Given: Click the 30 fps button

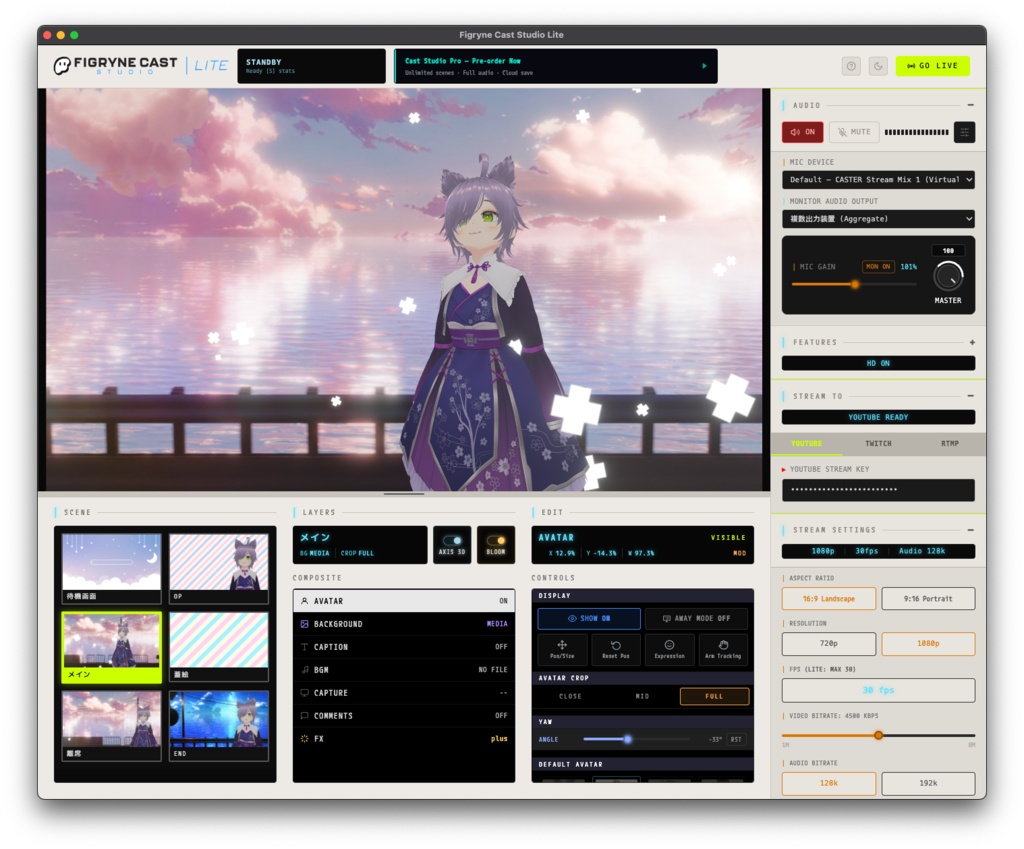Looking at the screenshot, I should pyautogui.click(x=878, y=690).
